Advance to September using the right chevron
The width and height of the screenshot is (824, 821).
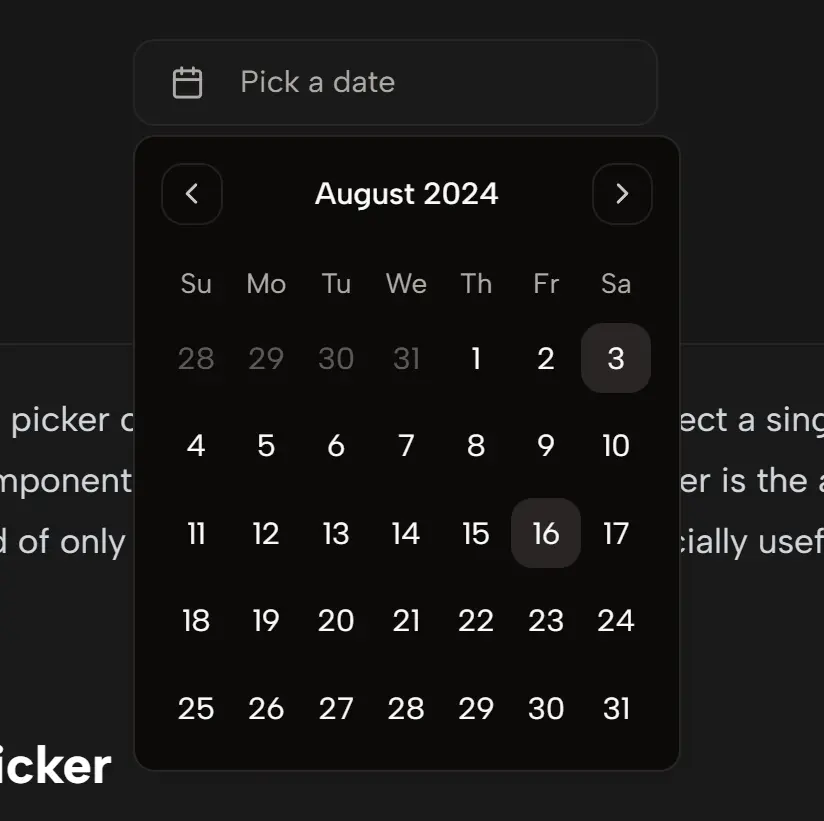click(x=622, y=194)
